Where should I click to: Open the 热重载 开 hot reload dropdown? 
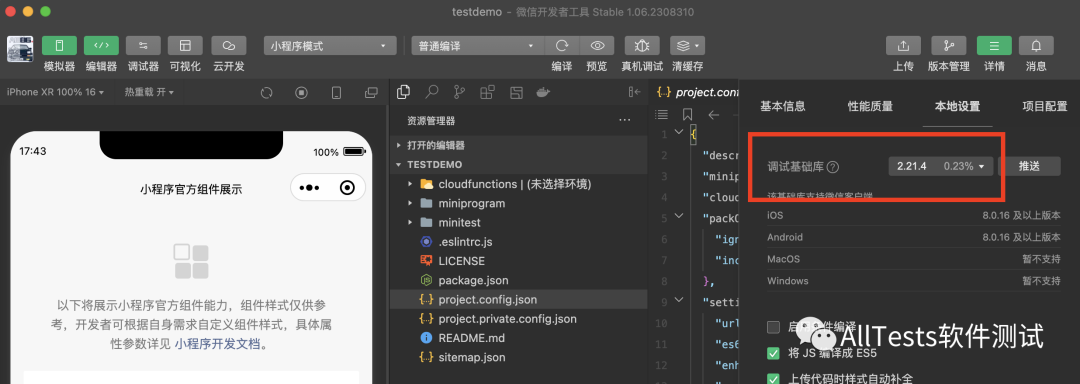(x=149, y=92)
